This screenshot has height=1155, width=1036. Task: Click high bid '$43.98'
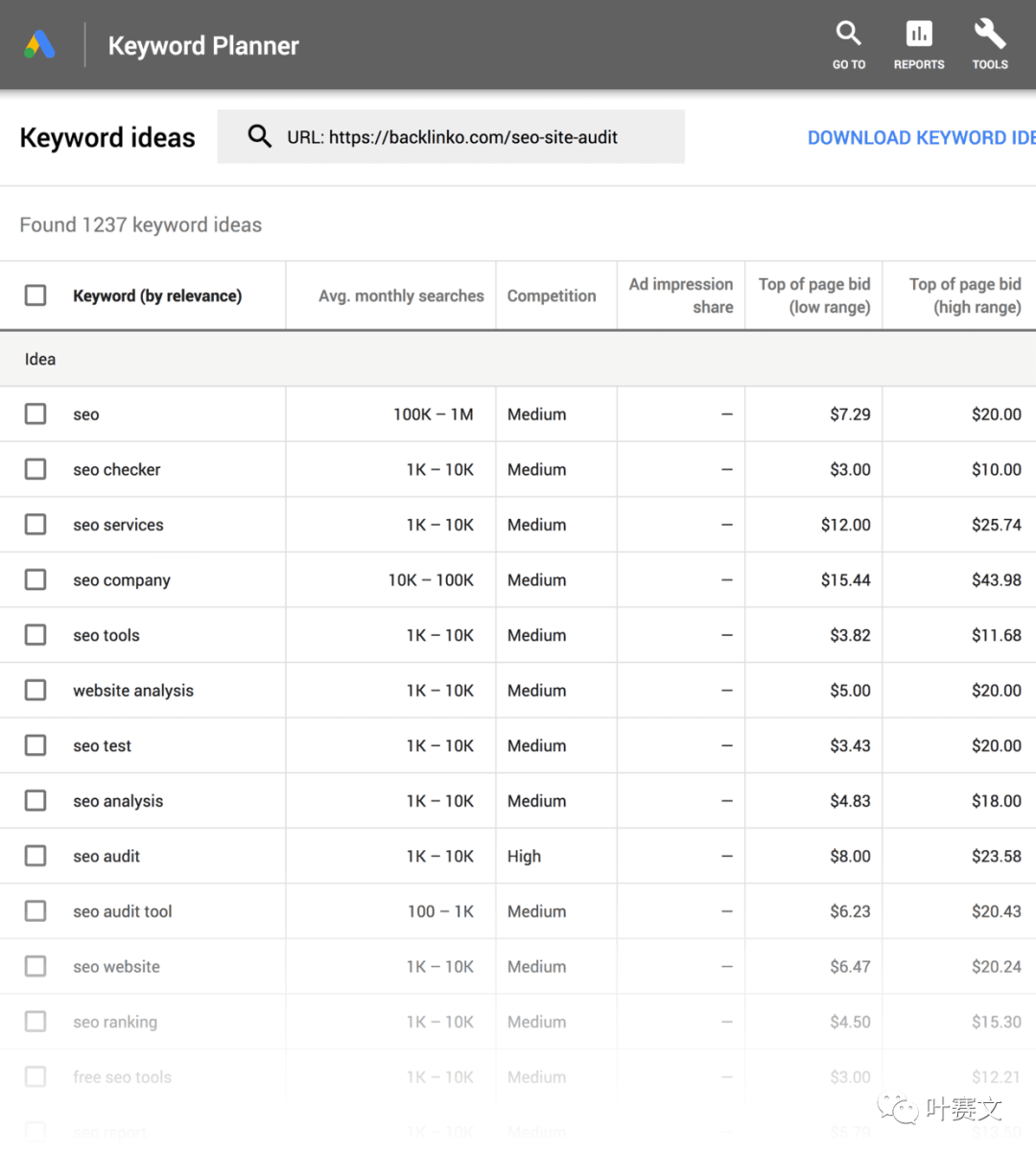996,580
